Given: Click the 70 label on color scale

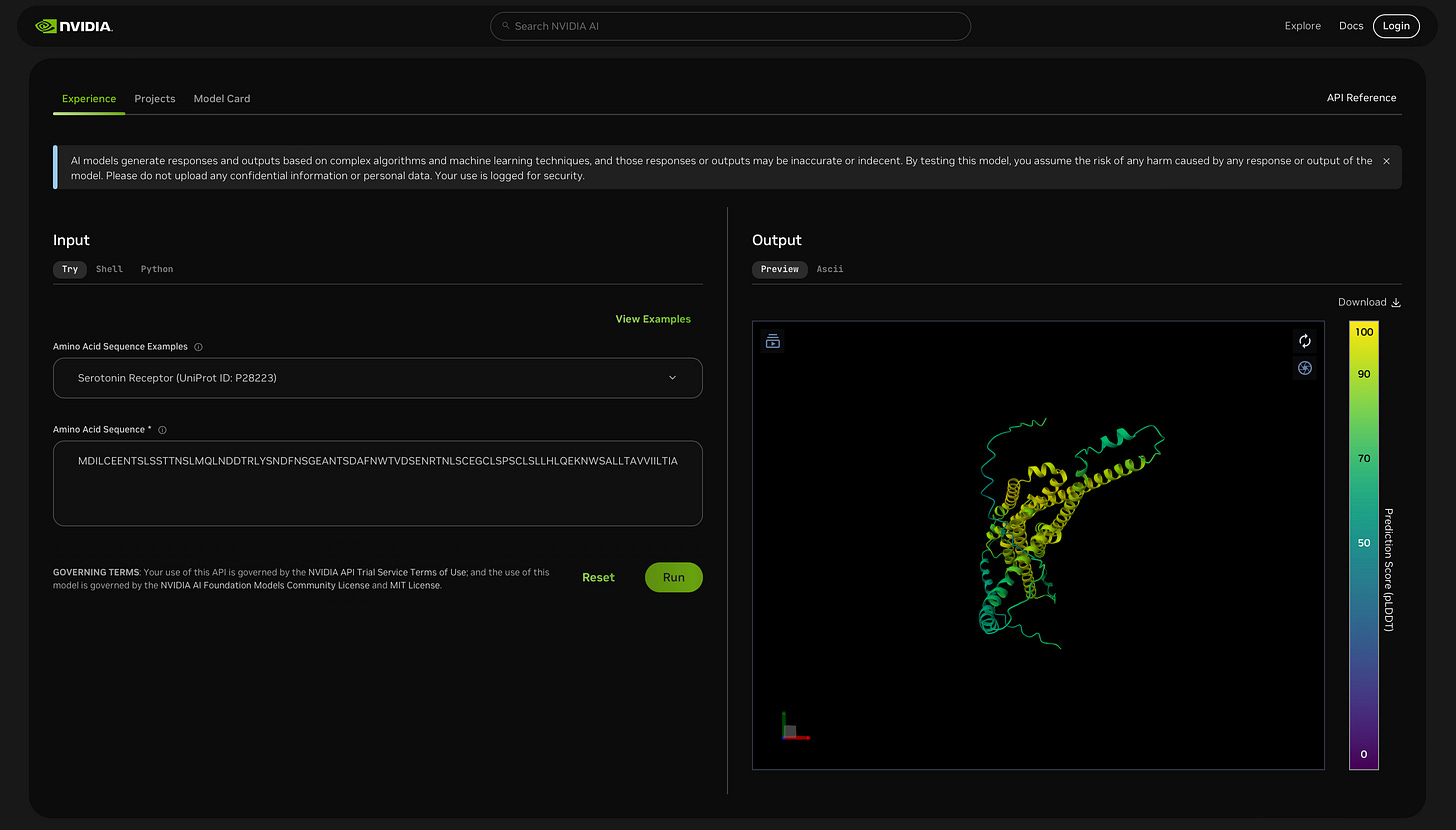Looking at the screenshot, I should click(x=1364, y=458).
